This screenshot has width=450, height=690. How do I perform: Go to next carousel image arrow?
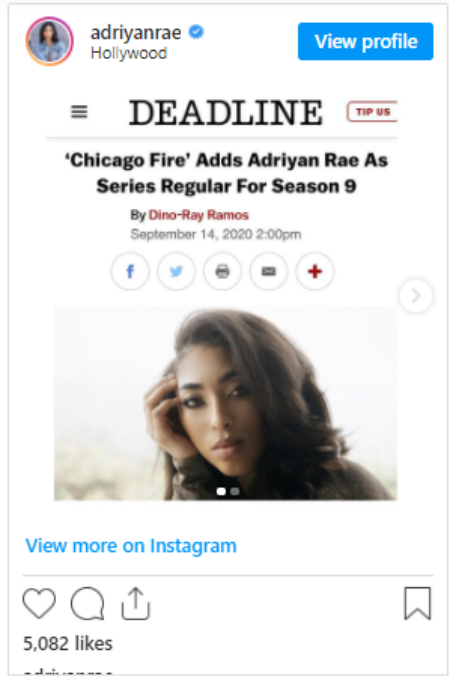pos(416,296)
